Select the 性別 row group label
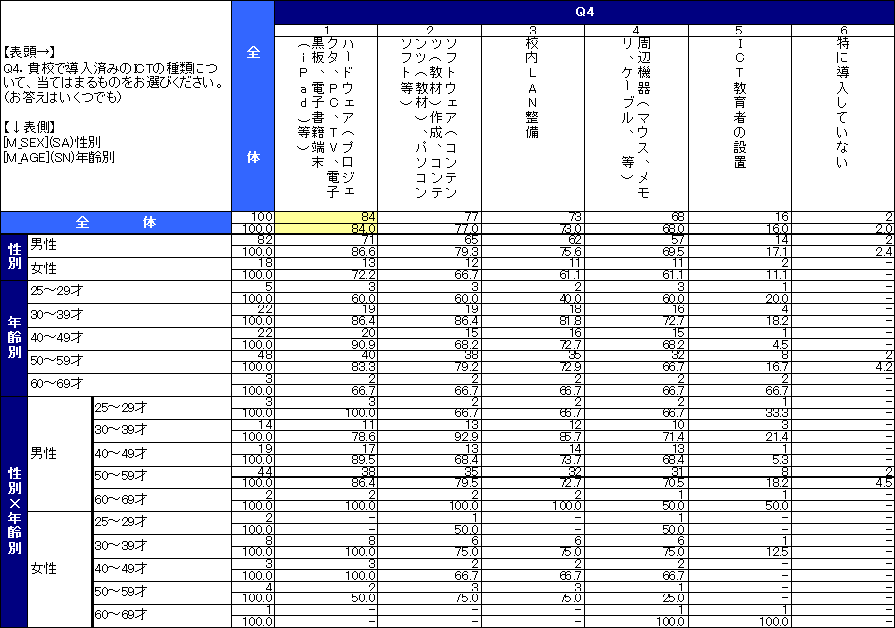Image resolution: width=895 pixels, height=628 pixels. (x=14, y=257)
